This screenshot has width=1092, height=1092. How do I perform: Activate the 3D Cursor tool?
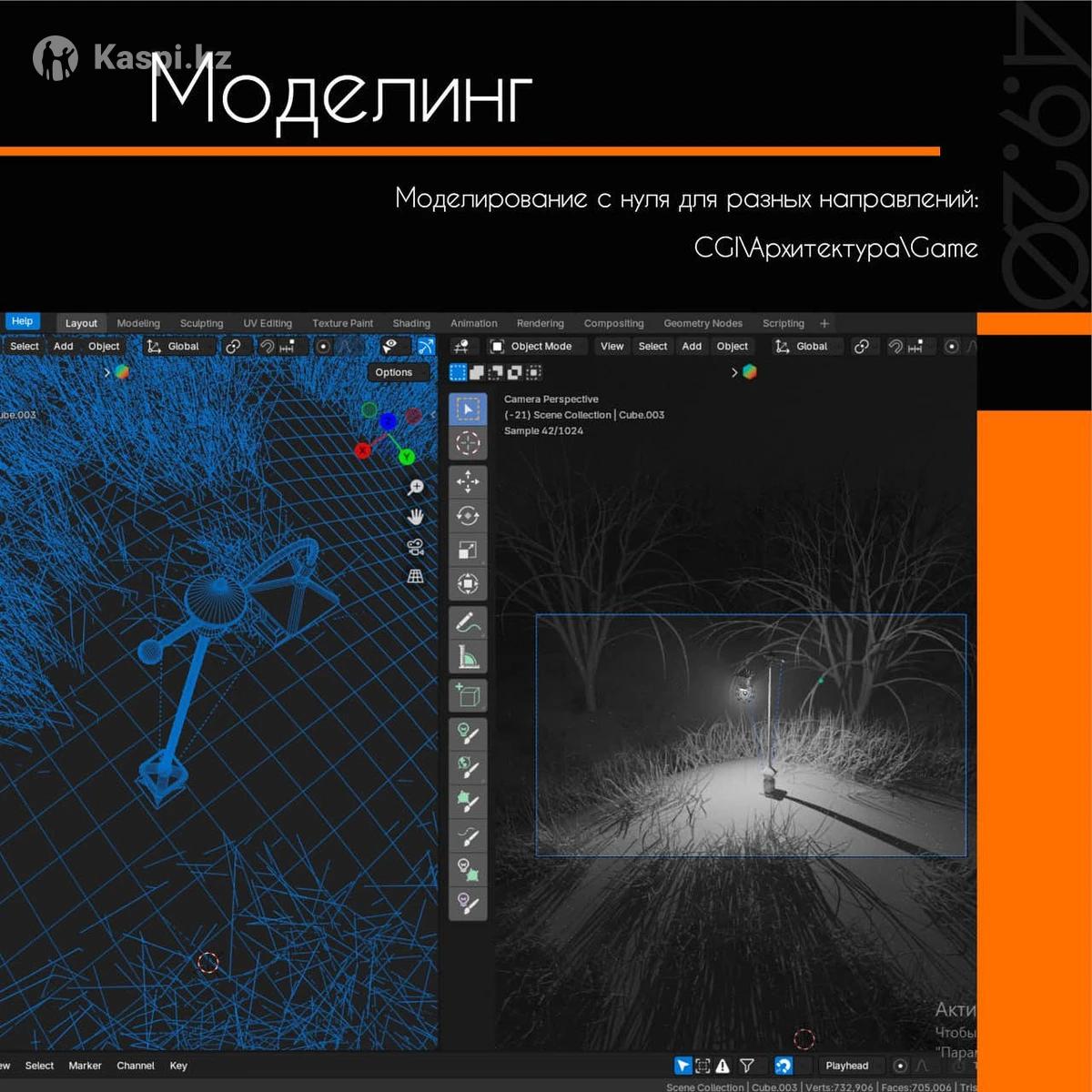[468, 443]
